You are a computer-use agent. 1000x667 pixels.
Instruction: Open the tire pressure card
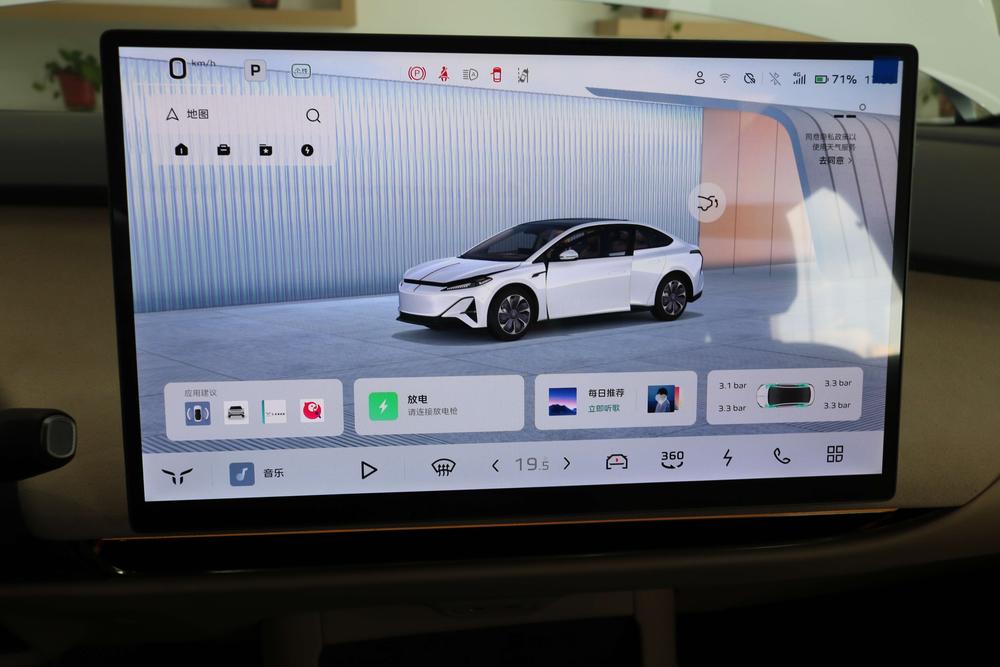pyautogui.click(x=784, y=395)
